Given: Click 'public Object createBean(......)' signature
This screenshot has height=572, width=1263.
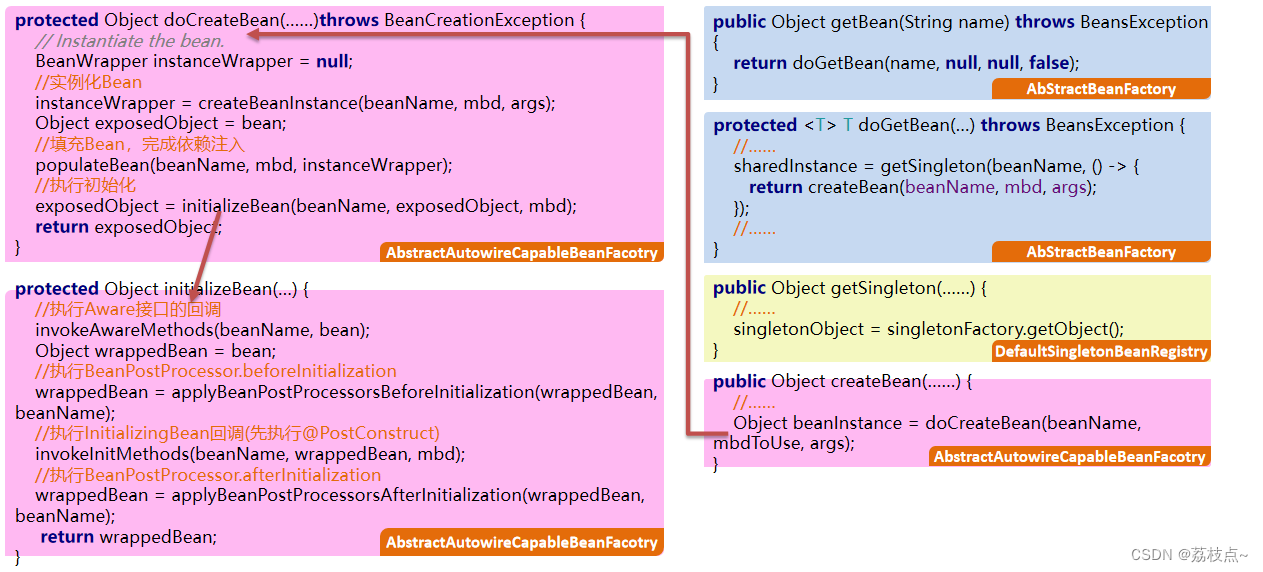Looking at the screenshot, I should 843,381.
